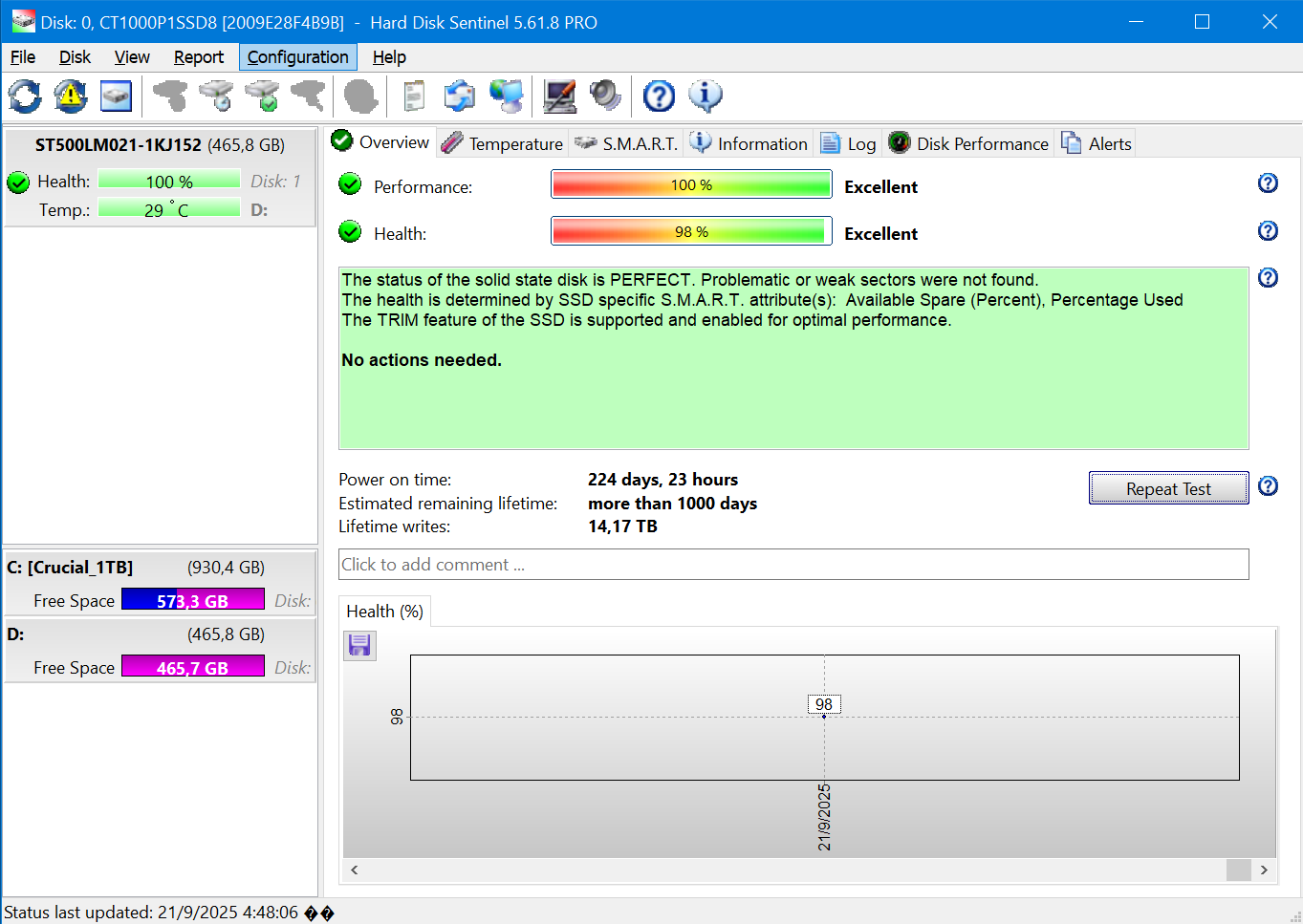Click the send report envelope toolbar icon
This screenshot has width=1303, height=924.
(460, 96)
